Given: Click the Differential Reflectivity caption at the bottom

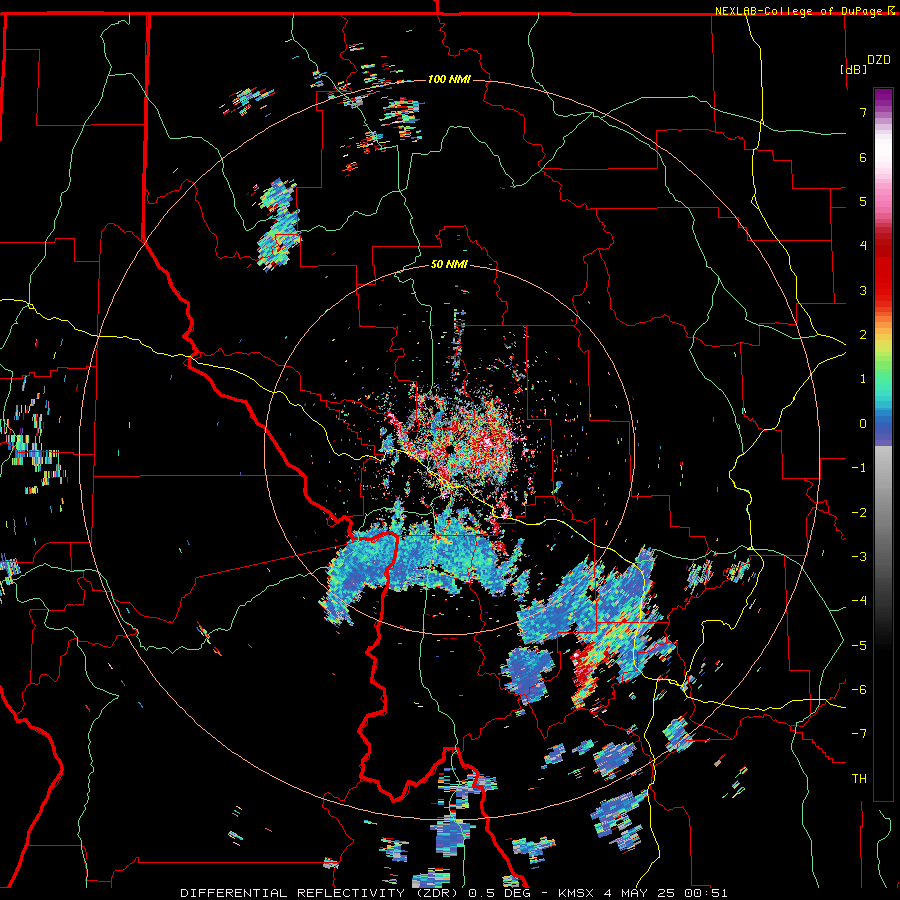Looking at the screenshot, I should [454, 893].
